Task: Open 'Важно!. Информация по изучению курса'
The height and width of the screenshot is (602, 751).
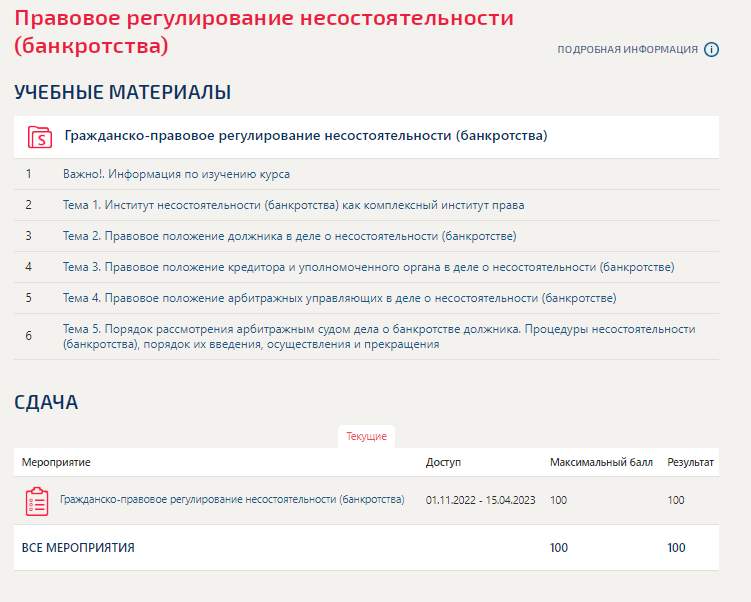Action: [x=176, y=174]
